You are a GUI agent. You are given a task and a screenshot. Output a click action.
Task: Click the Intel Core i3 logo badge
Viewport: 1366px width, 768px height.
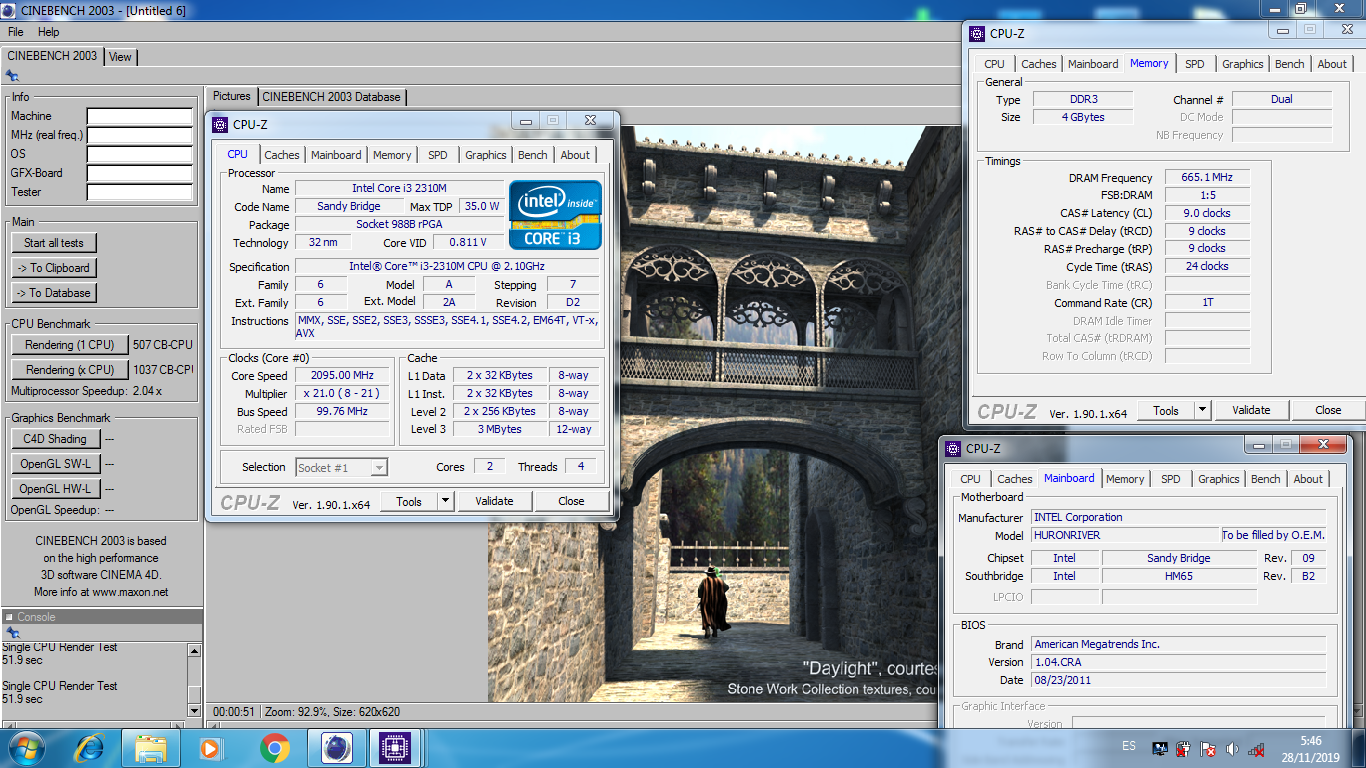pos(555,214)
